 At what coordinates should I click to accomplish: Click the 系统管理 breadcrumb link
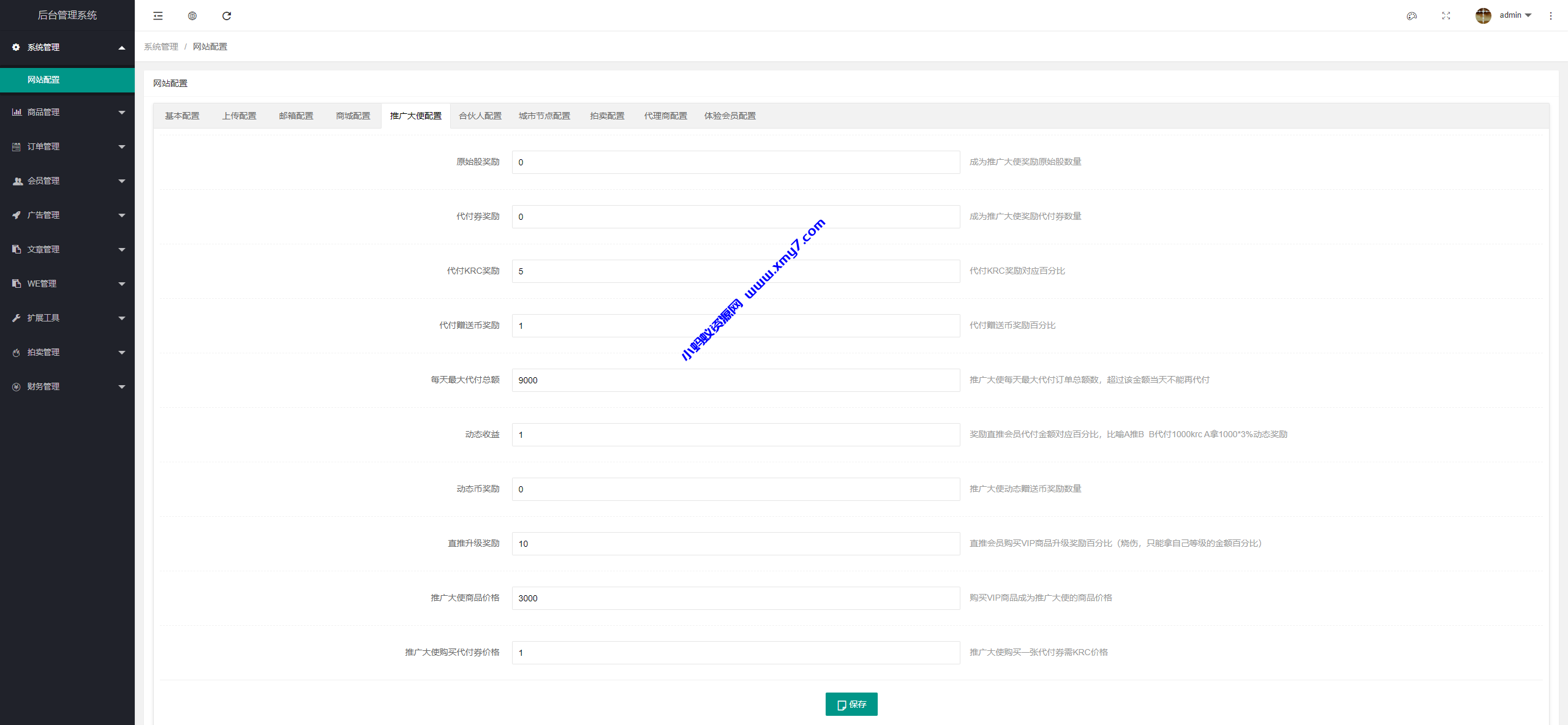coord(161,47)
